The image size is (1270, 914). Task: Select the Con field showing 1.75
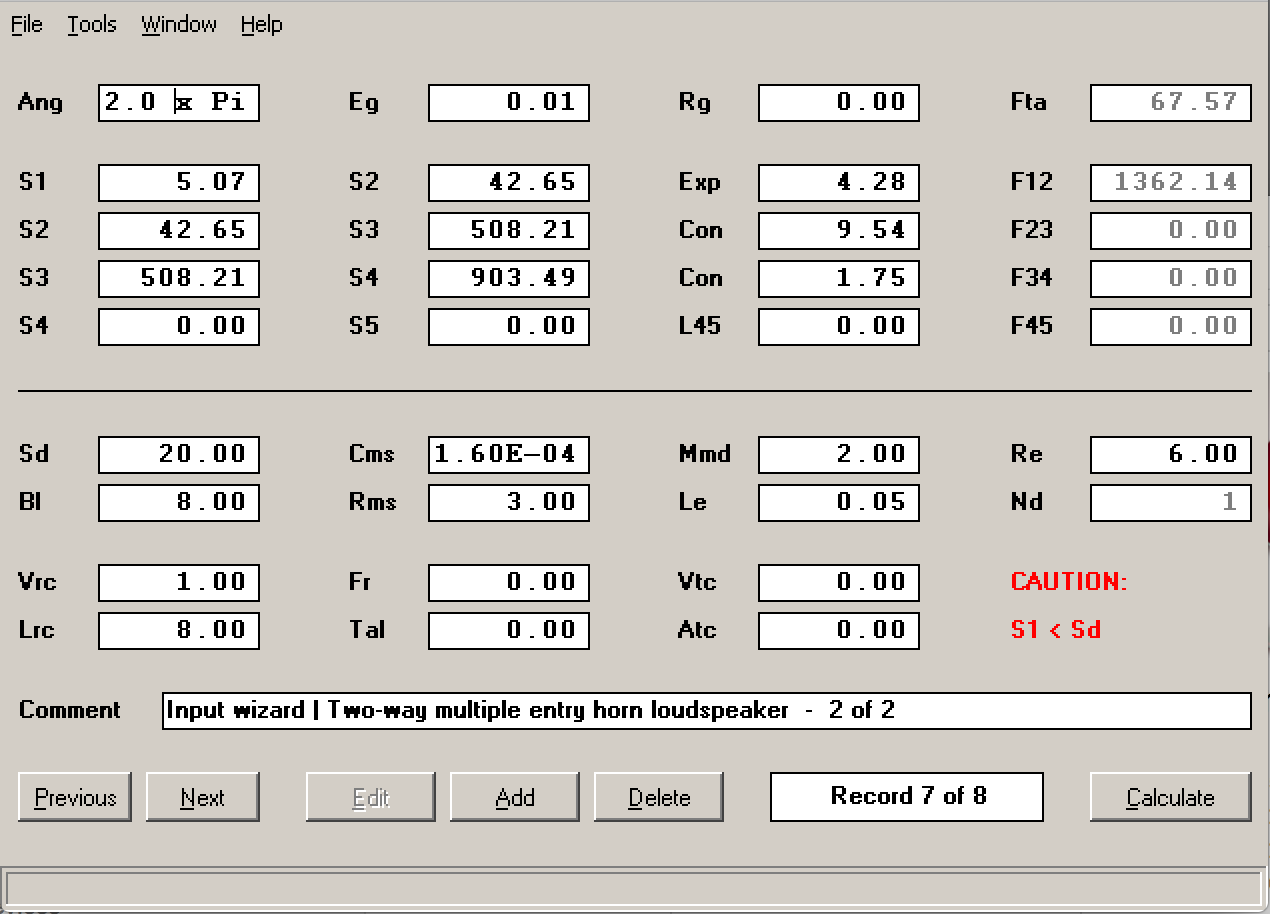pyautogui.click(x=839, y=278)
